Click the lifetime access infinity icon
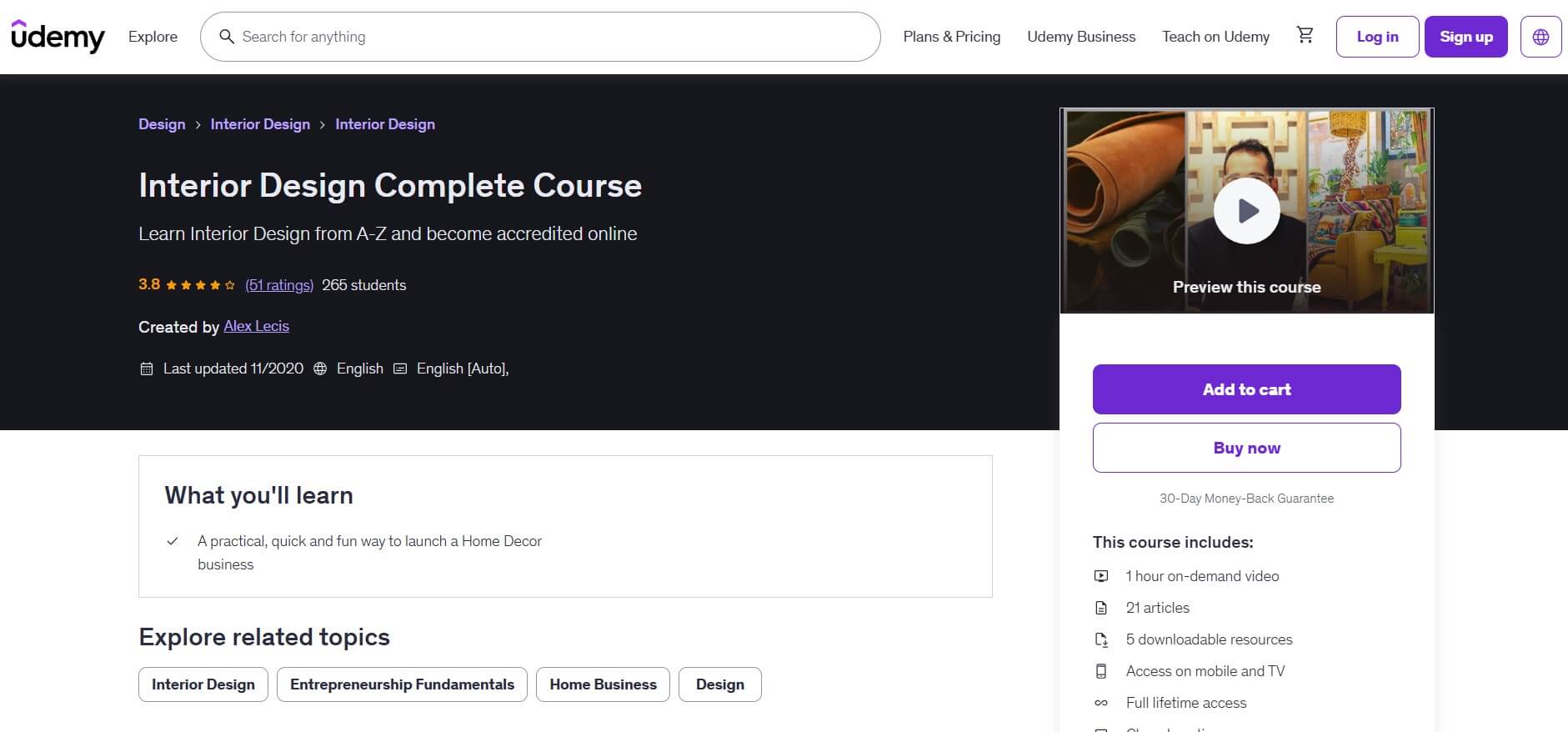Viewport: 1568px width, 732px height. pyautogui.click(x=1101, y=703)
